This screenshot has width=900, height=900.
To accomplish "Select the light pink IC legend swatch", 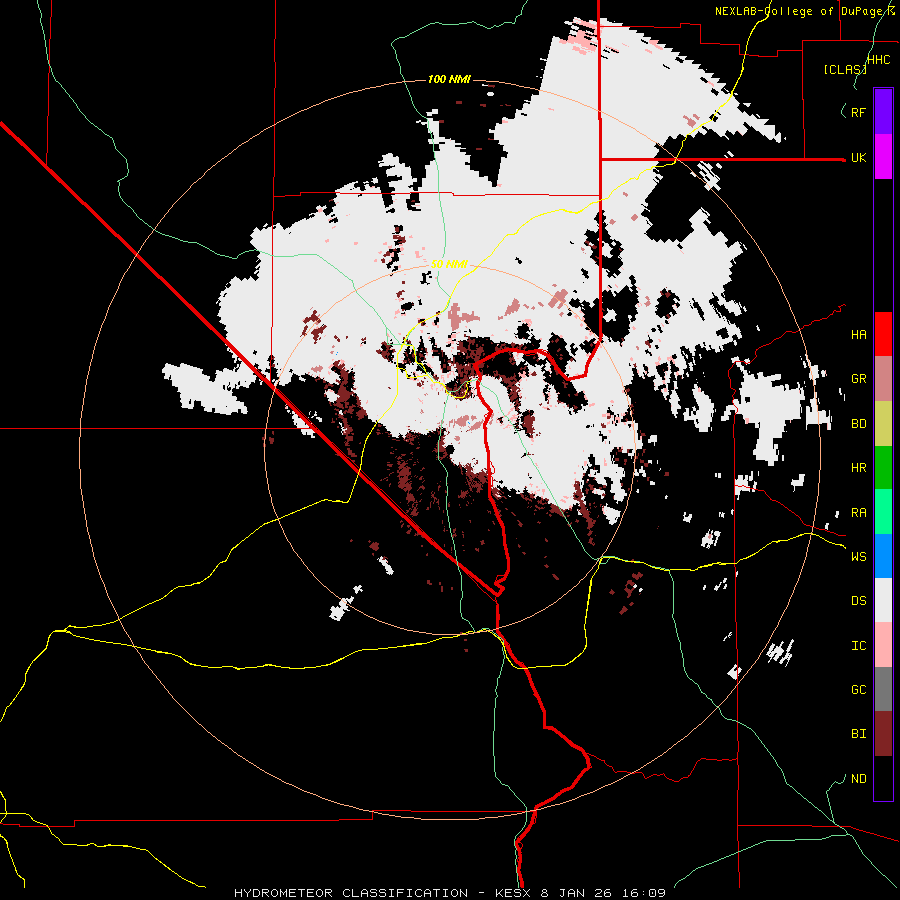I will [x=883, y=645].
